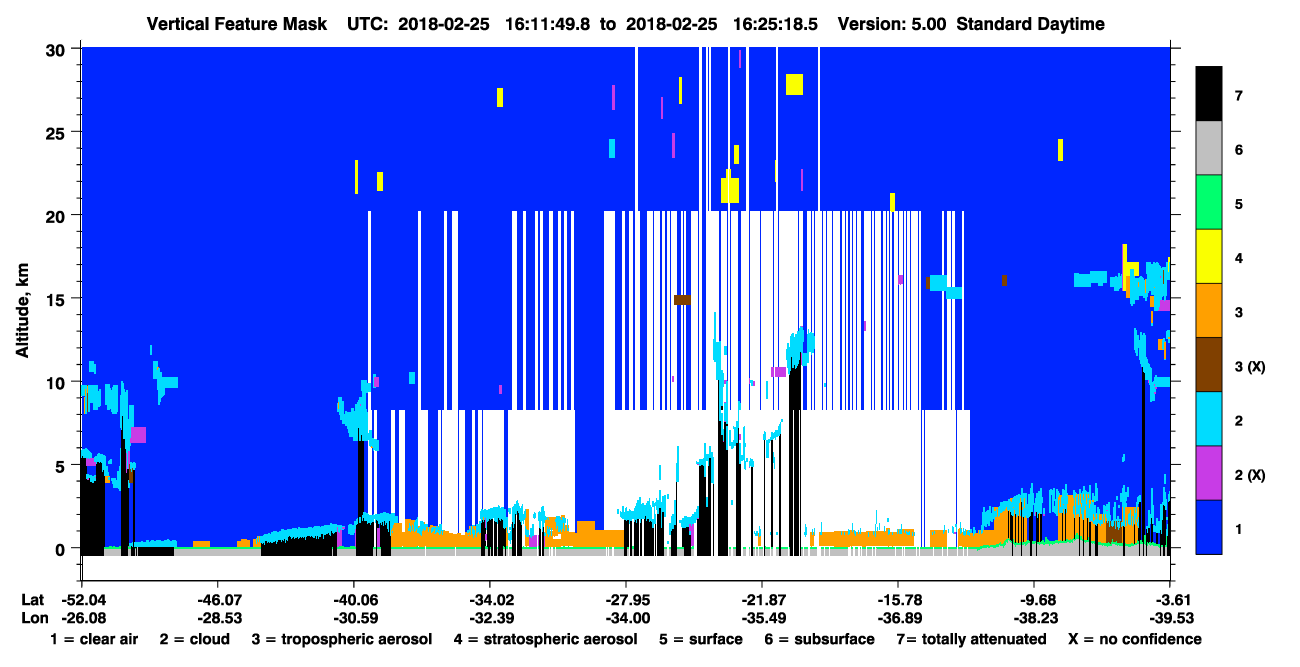Click the green surface legend swatch
The height and width of the screenshot is (667, 1300).
tap(1209, 203)
